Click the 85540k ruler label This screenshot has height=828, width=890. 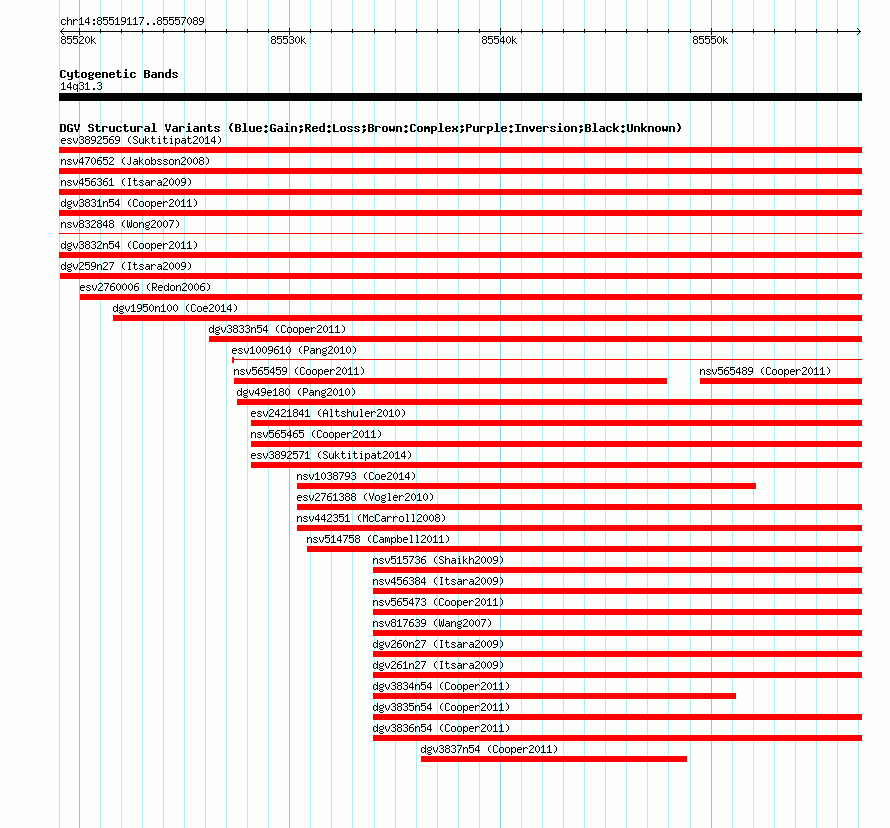[499, 40]
